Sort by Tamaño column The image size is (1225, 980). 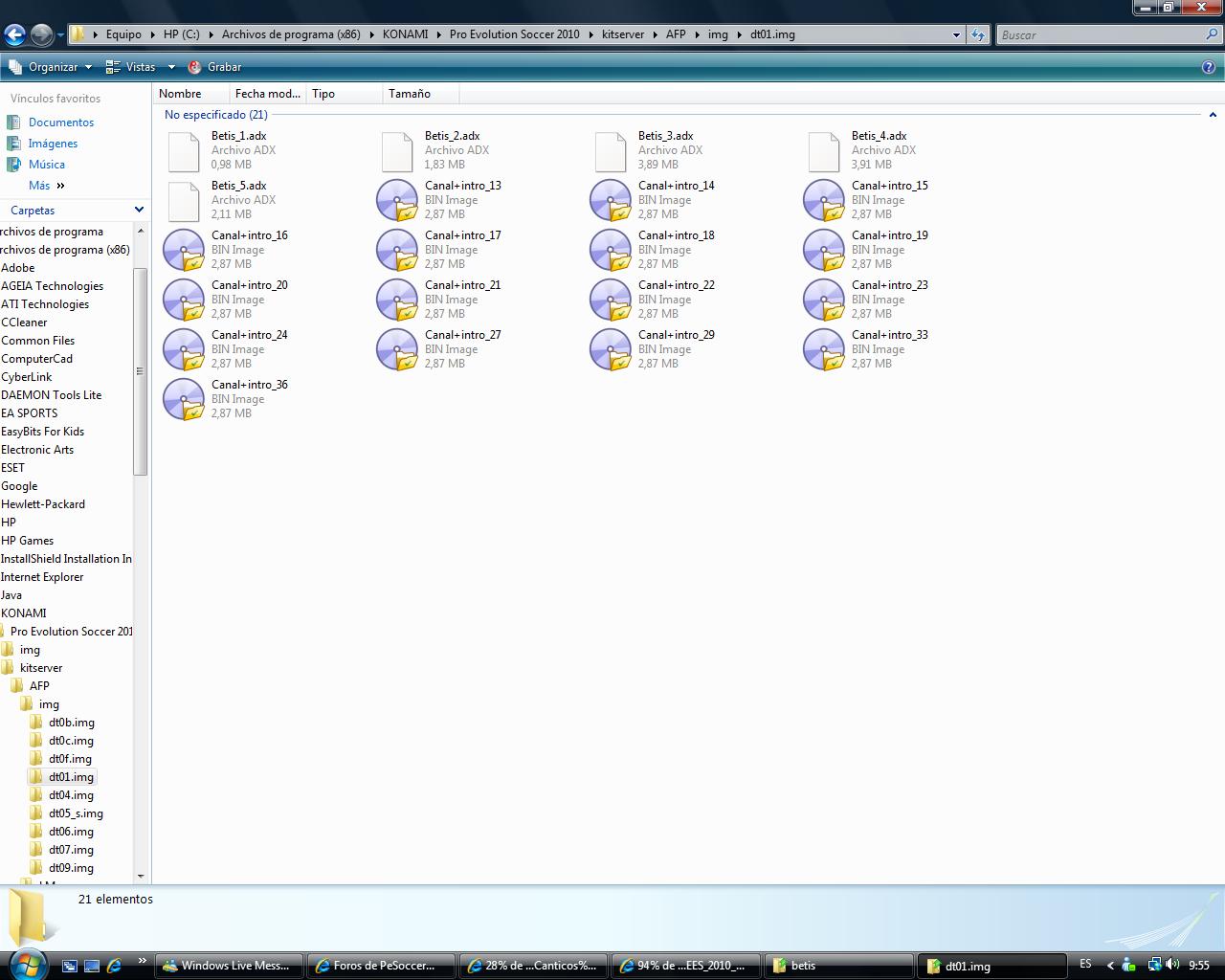point(420,94)
